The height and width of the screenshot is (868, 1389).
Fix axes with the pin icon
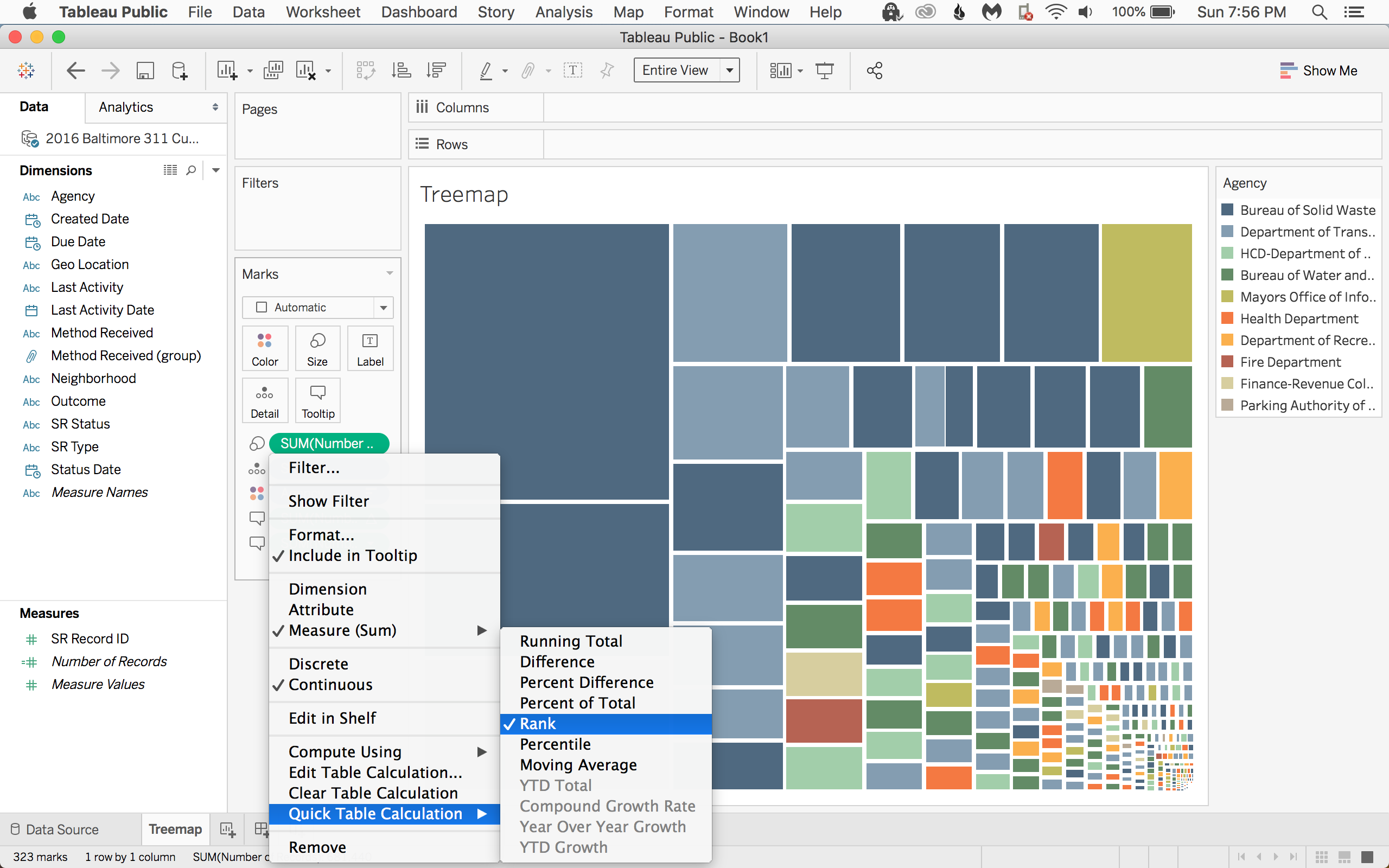tap(607, 71)
